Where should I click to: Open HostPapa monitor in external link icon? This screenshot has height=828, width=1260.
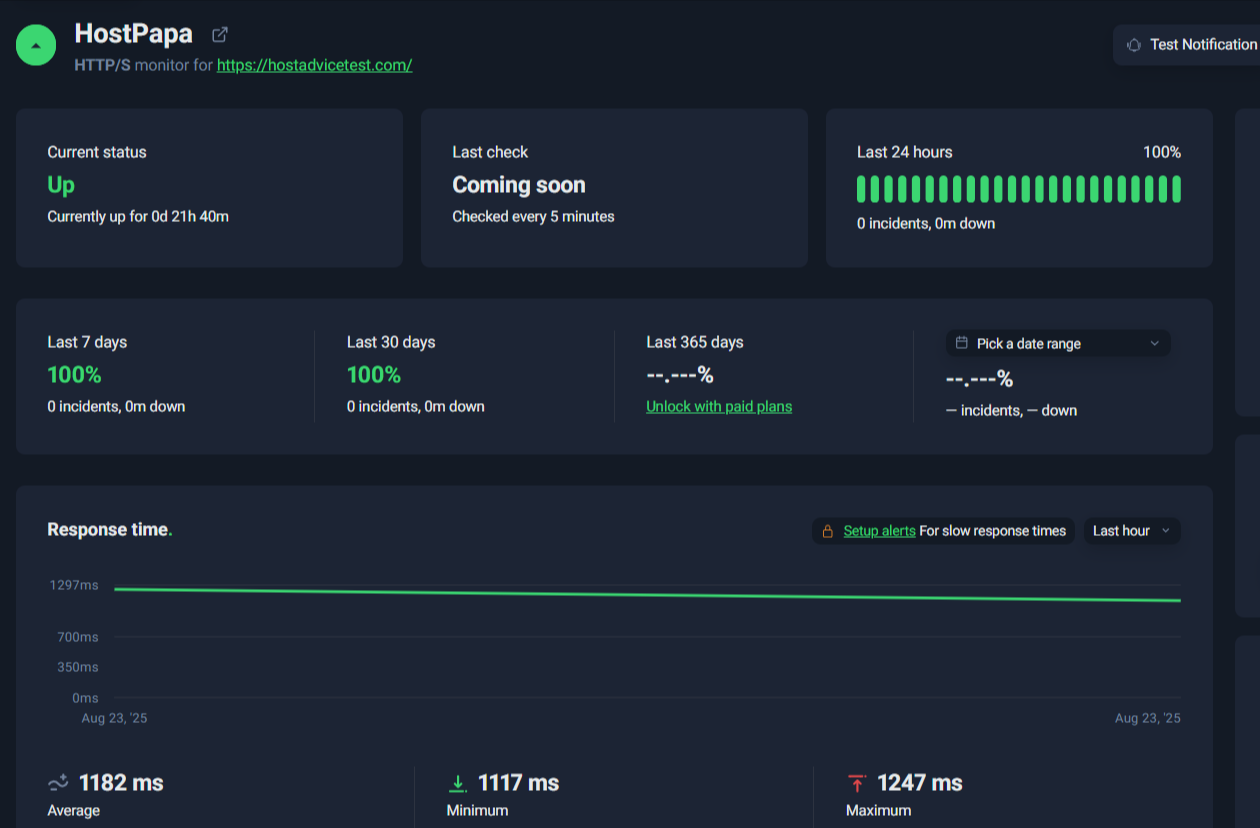click(x=220, y=35)
